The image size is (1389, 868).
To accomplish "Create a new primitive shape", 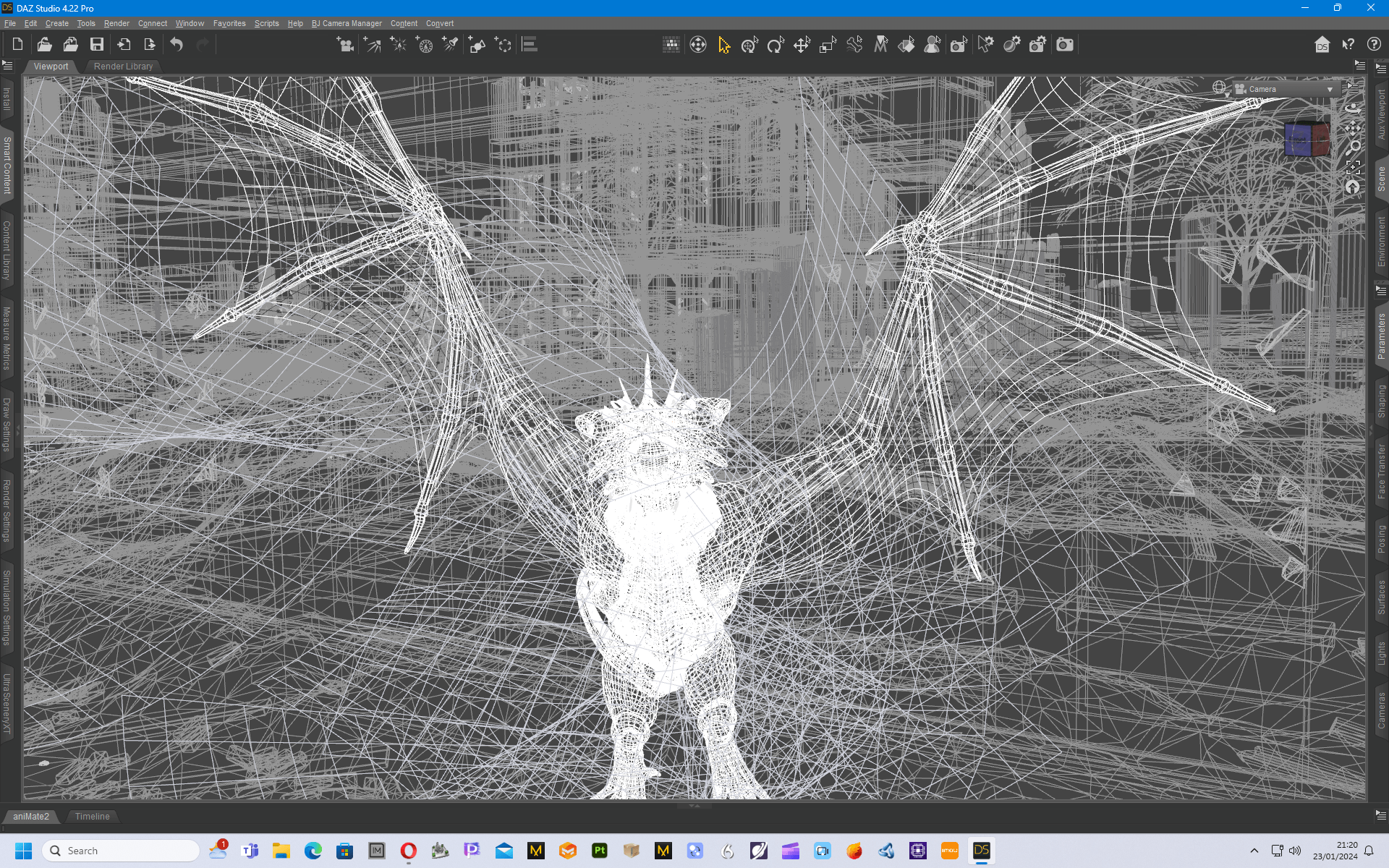I will tap(477, 45).
